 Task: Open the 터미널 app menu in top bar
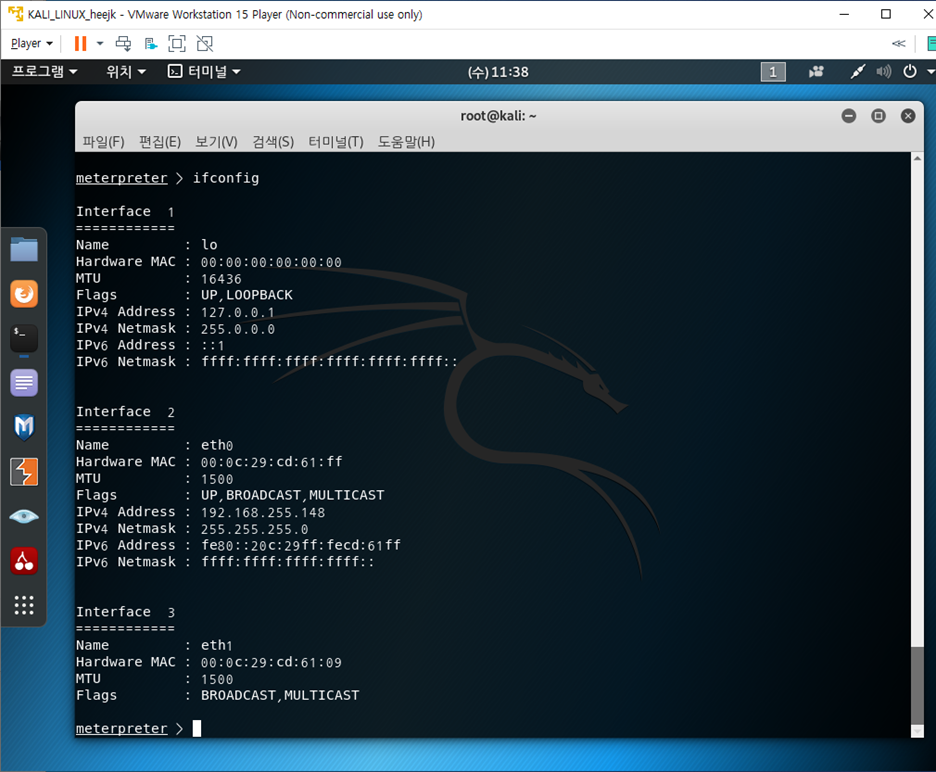point(204,72)
